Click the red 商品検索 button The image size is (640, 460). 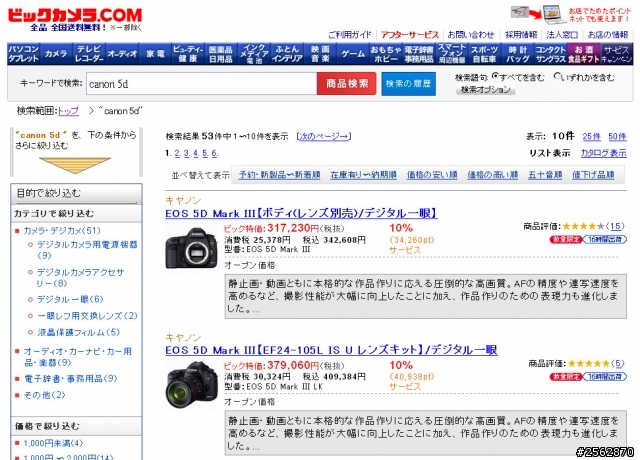[x=347, y=84]
